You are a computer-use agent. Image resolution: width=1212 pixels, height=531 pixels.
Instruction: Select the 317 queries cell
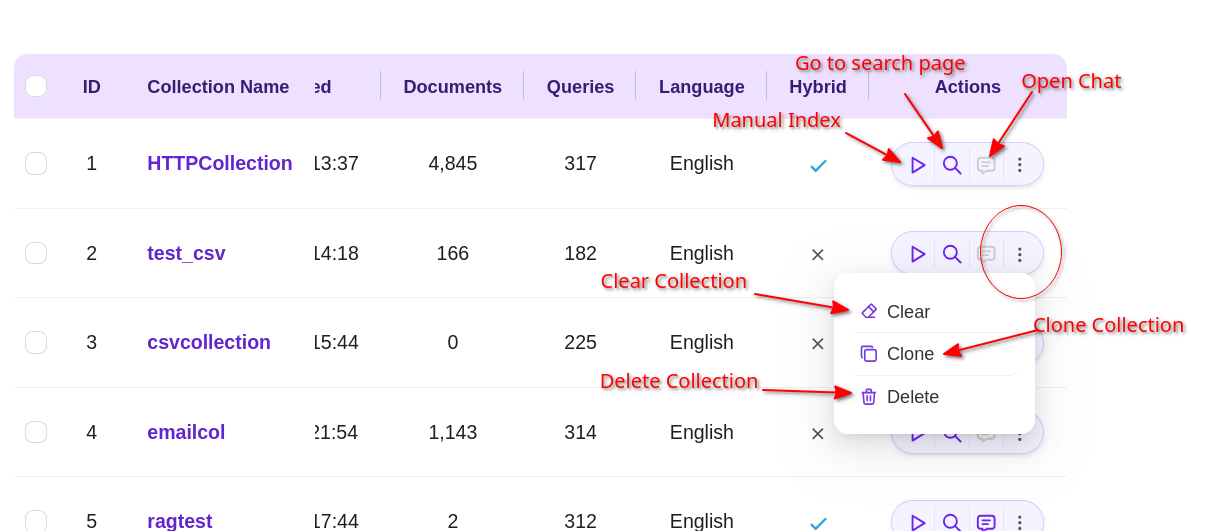(x=580, y=163)
